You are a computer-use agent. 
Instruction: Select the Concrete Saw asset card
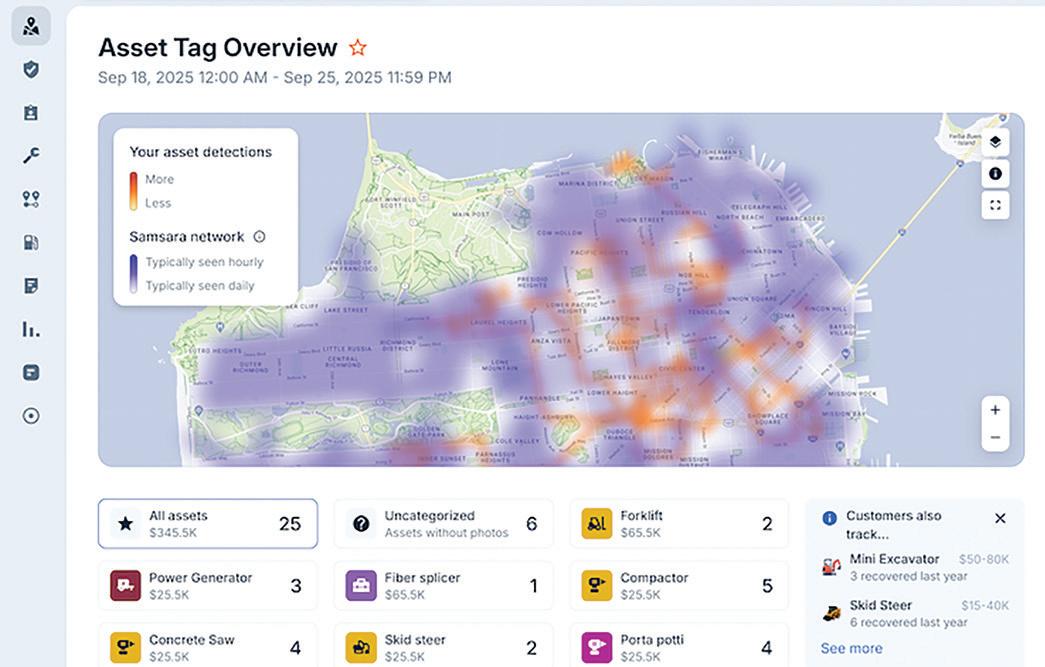pos(208,645)
